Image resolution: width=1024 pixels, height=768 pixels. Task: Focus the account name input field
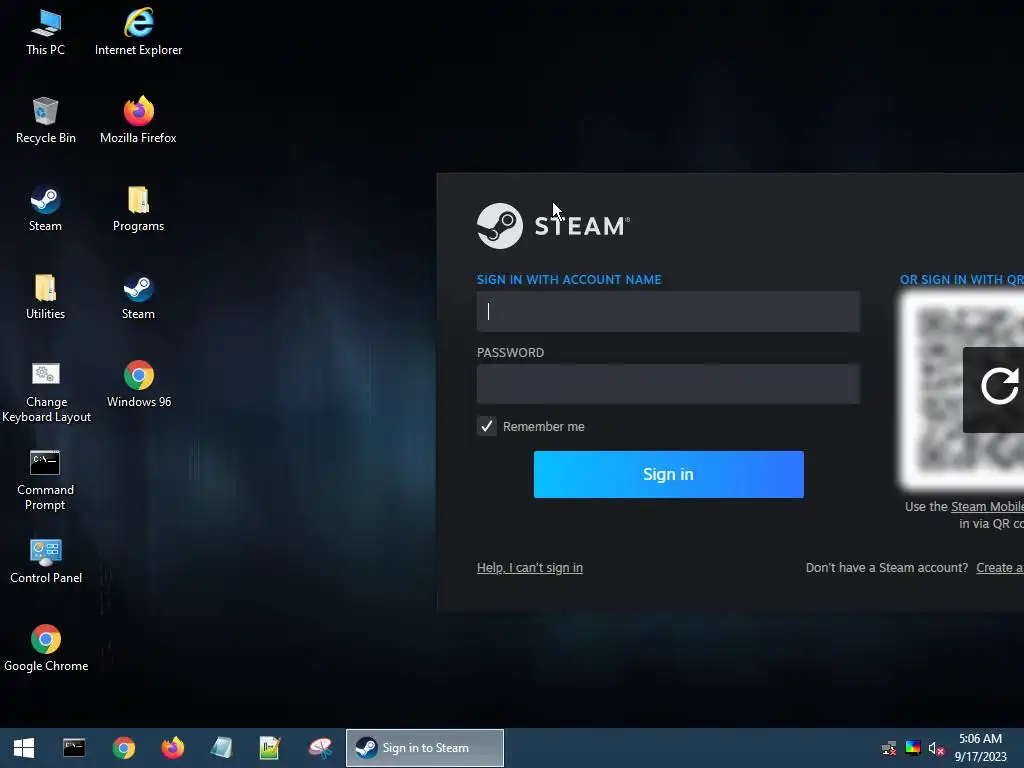[x=668, y=312]
